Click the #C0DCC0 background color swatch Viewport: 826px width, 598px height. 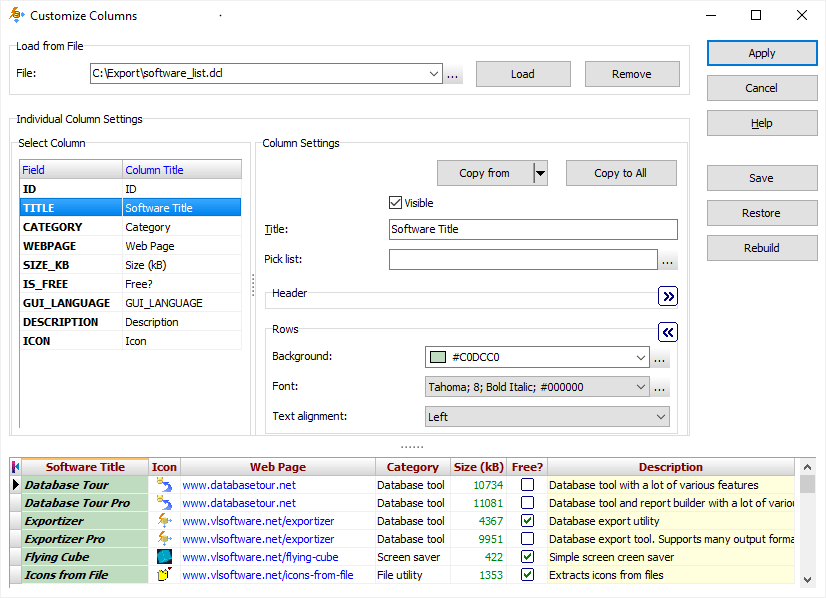pyautogui.click(x=437, y=357)
